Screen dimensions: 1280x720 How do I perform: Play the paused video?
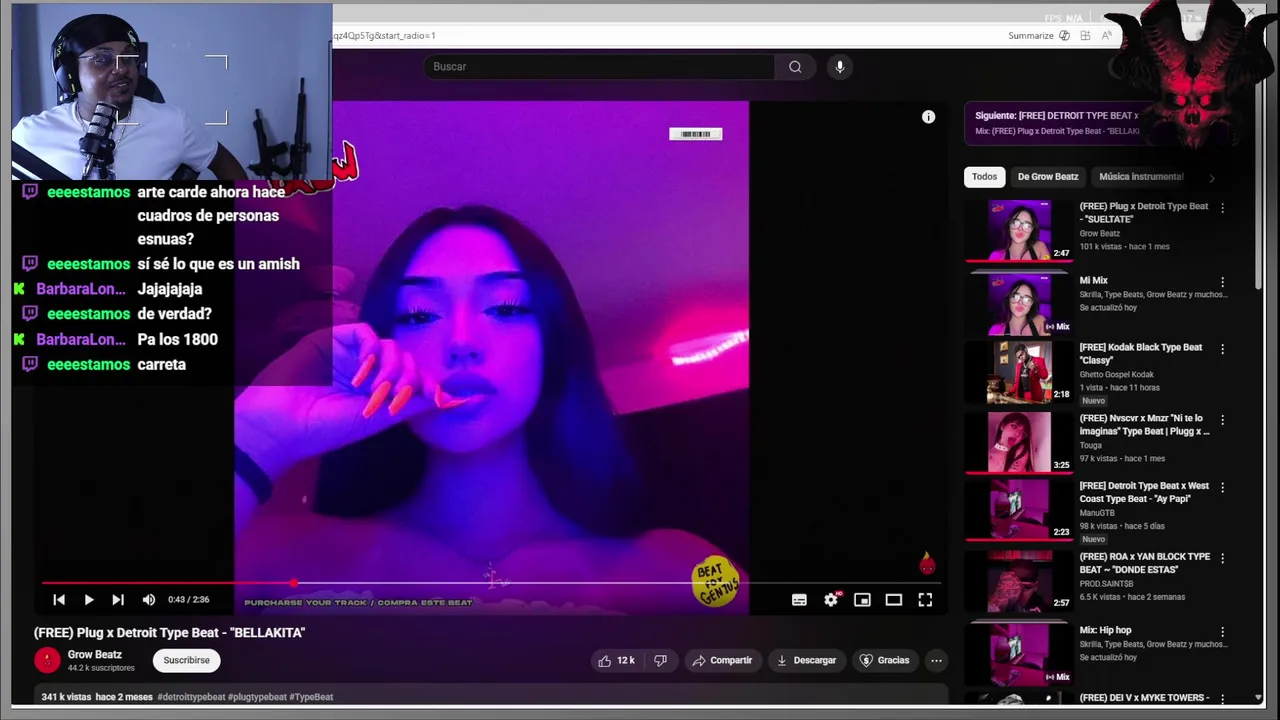point(88,600)
